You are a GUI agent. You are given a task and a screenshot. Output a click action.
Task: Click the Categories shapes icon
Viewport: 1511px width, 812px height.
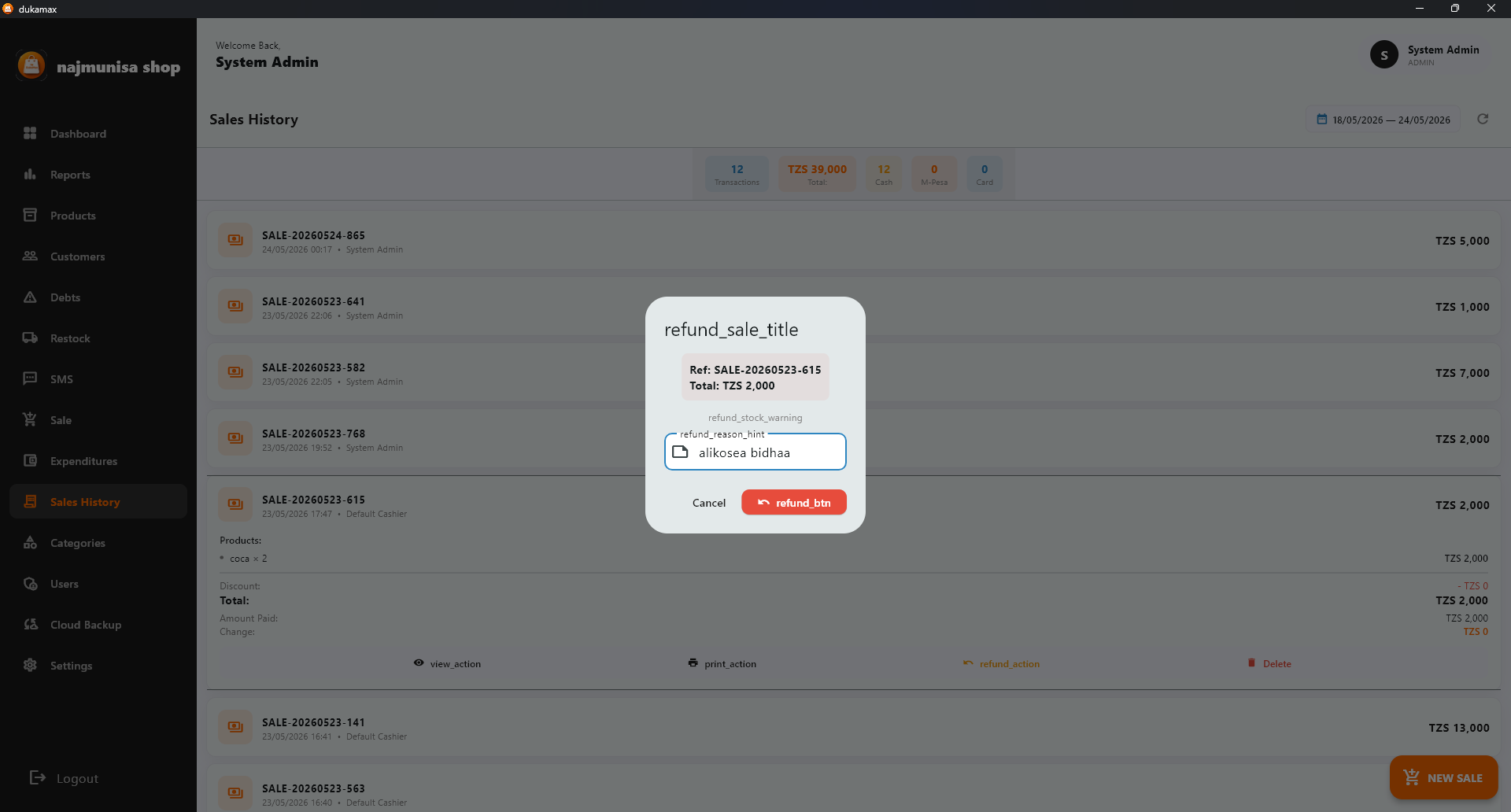pos(30,542)
